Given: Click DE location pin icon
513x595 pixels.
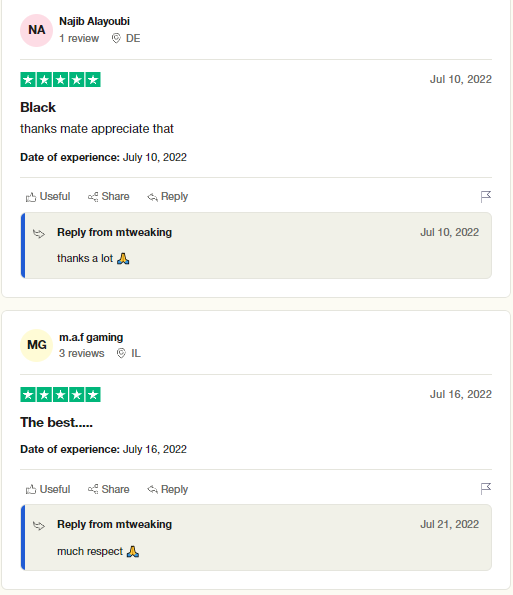Looking at the screenshot, I should [x=116, y=38].
